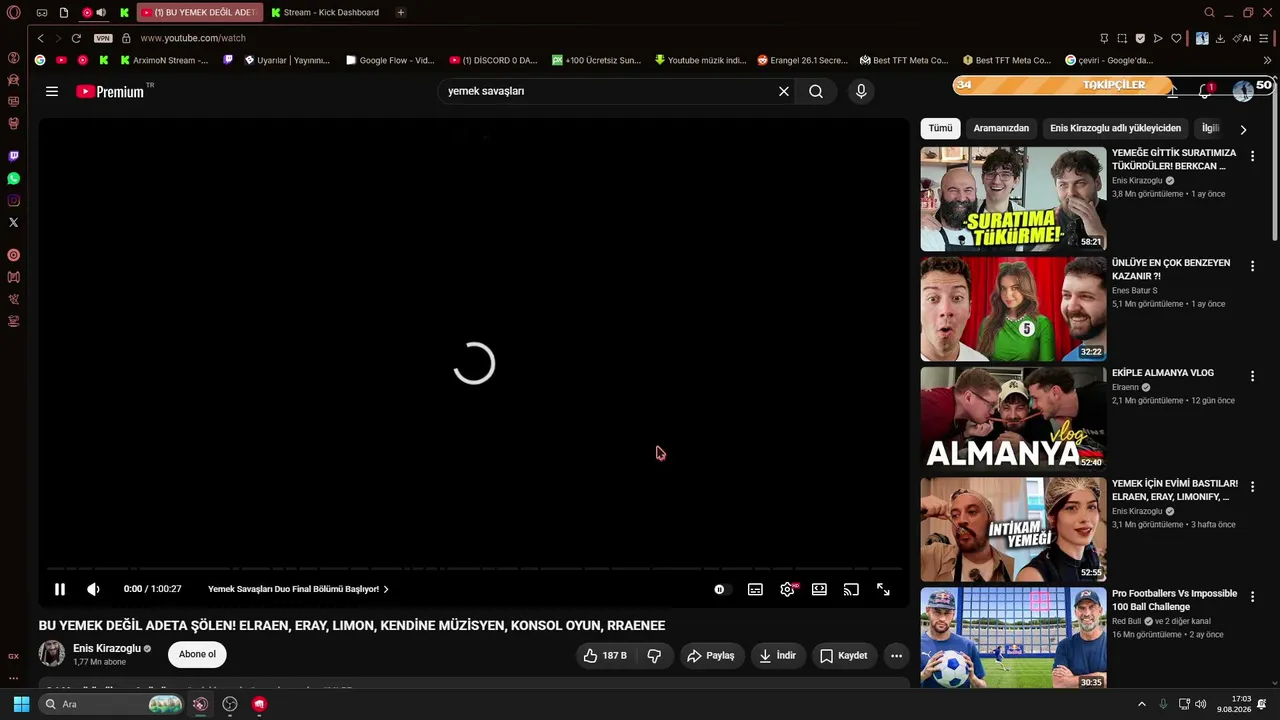1280x720 pixels.
Task: Enter full screen mode
Action: point(883,589)
